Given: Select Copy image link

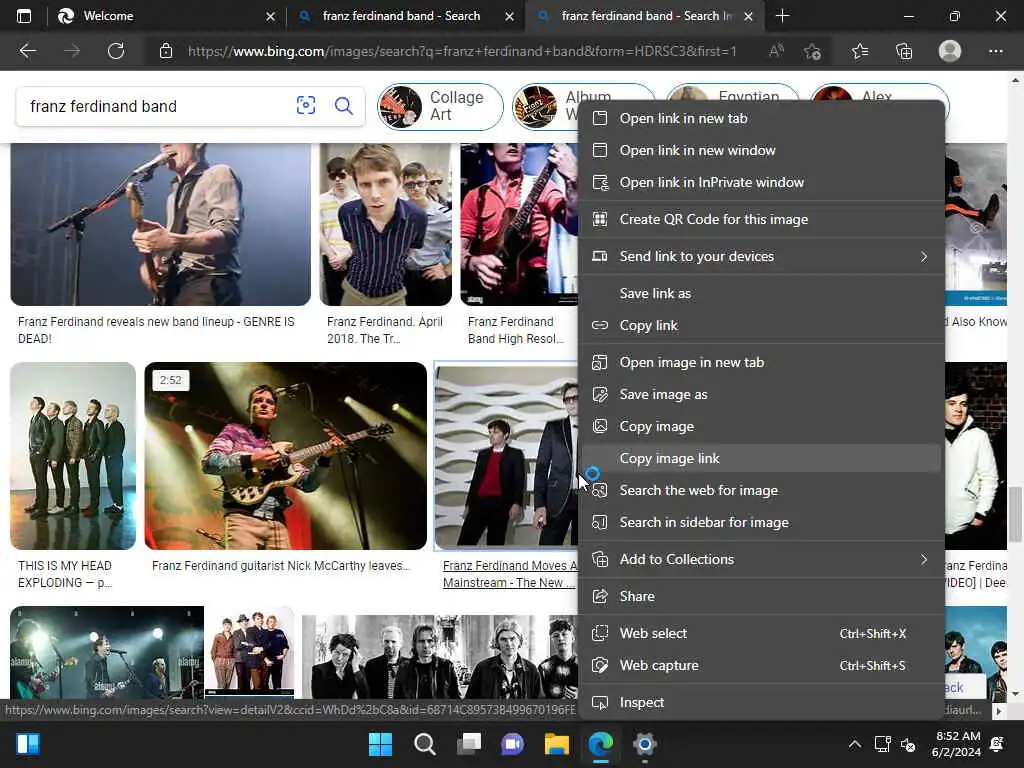Looking at the screenshot, I should [x=761, y=458].
